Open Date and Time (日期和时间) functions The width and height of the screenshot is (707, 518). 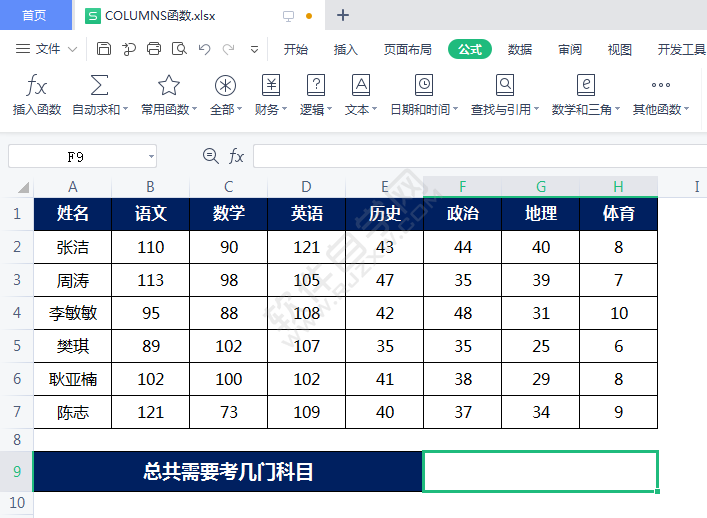pos(424,85)
